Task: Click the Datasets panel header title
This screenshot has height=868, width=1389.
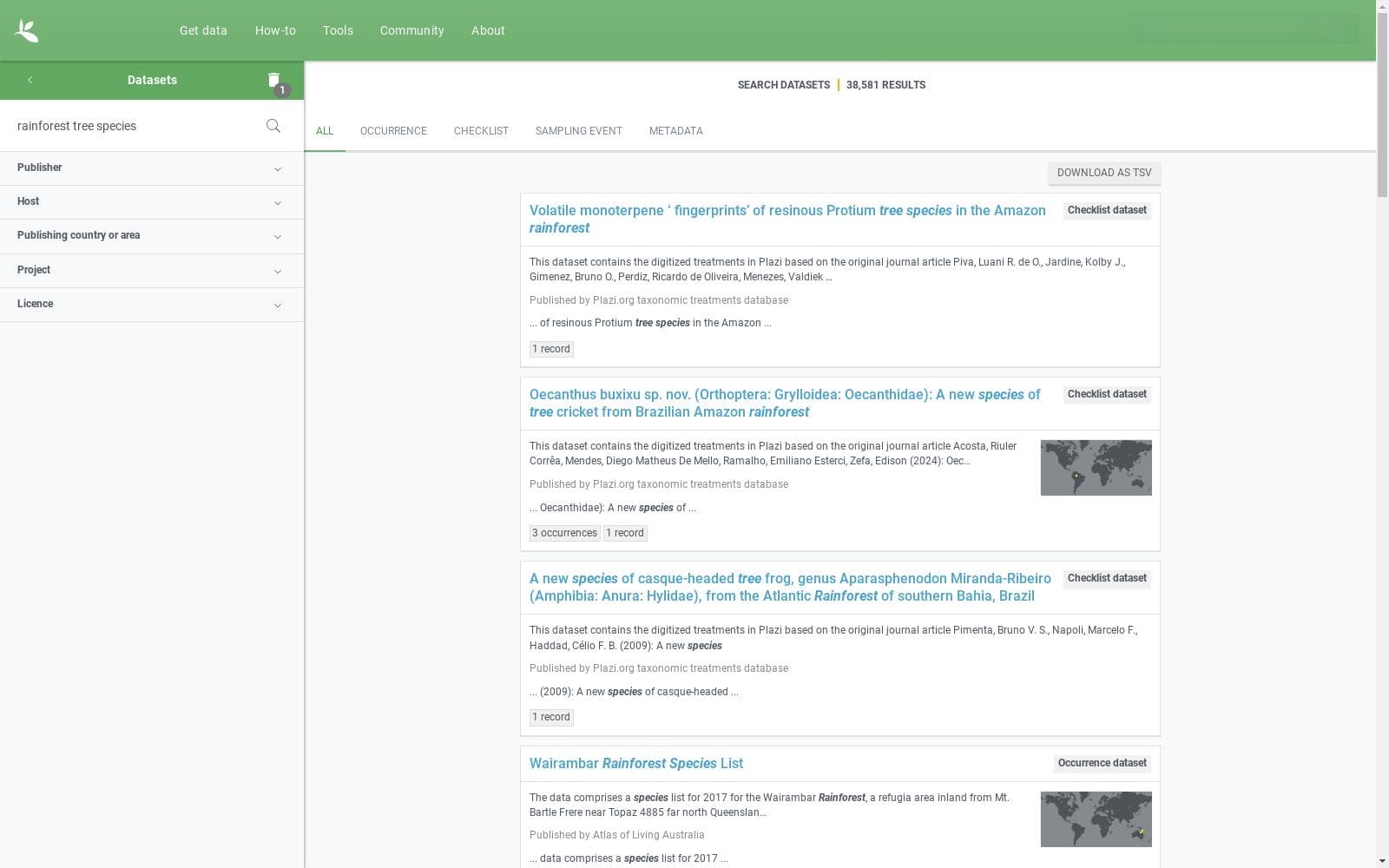Action: click(x=152, y=80)
